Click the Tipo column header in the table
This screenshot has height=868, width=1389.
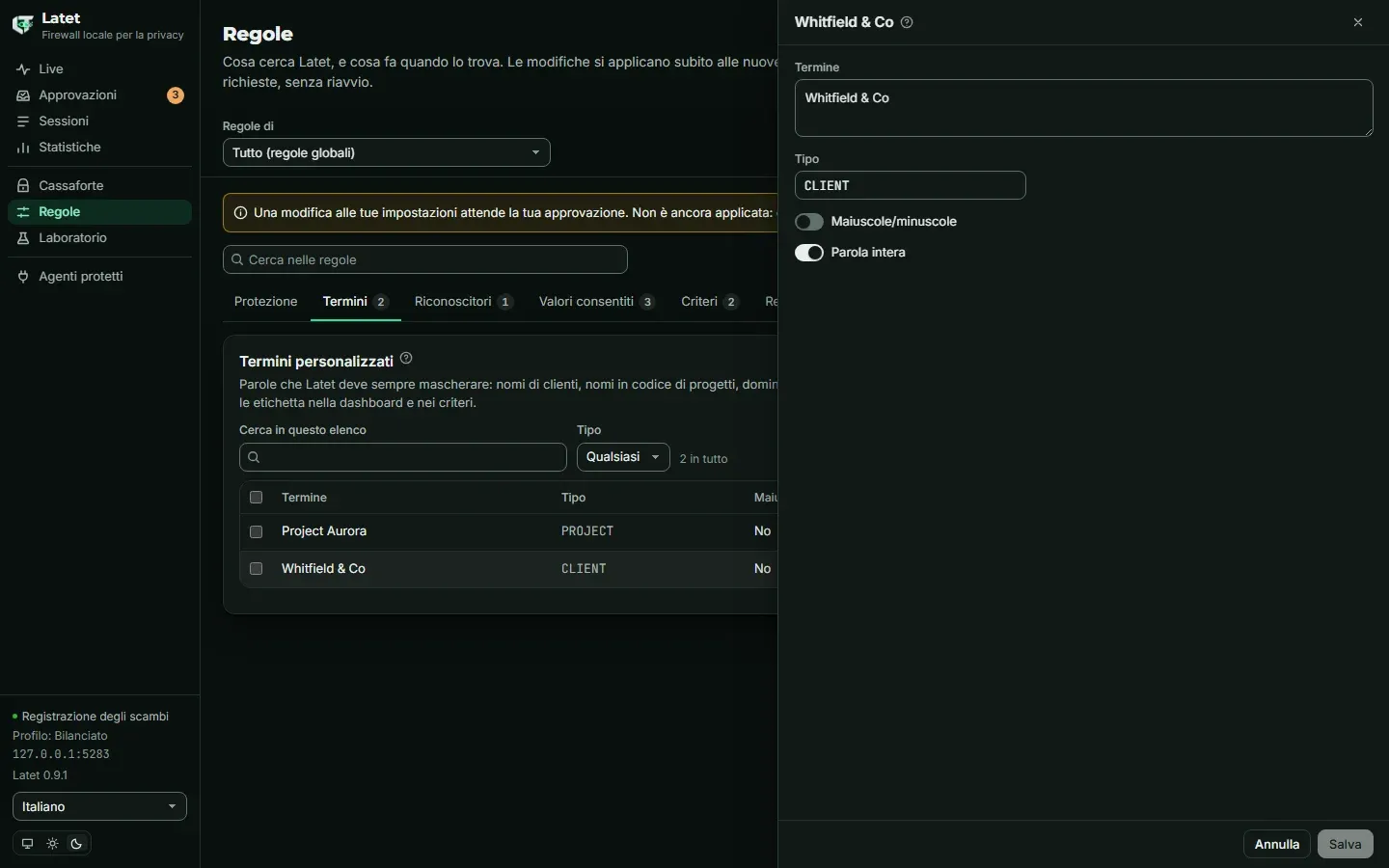(x=574, y=498)
